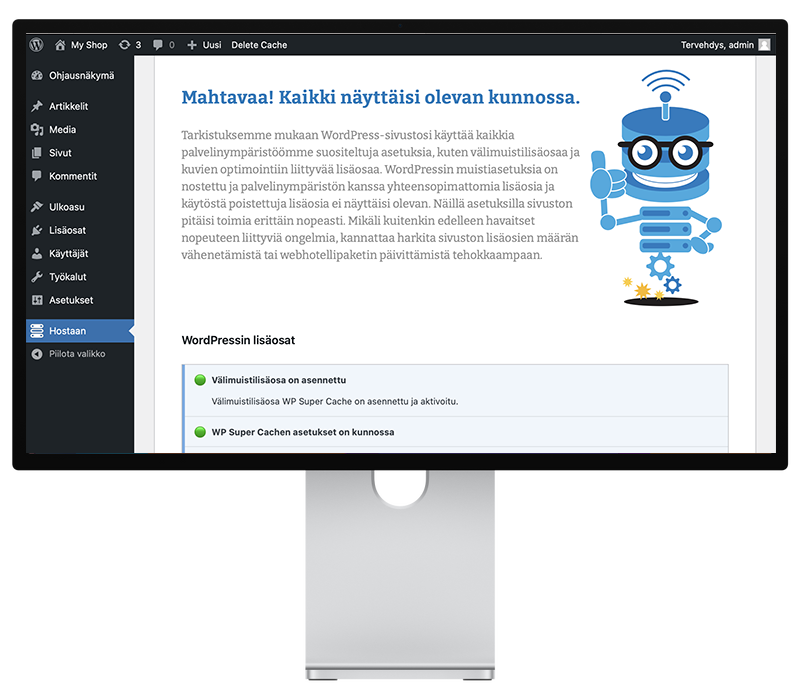The image size is (800, 700).
Task: Click the Ohjausnäkymä dashboard icon
Action: click(x=37, y=76)
